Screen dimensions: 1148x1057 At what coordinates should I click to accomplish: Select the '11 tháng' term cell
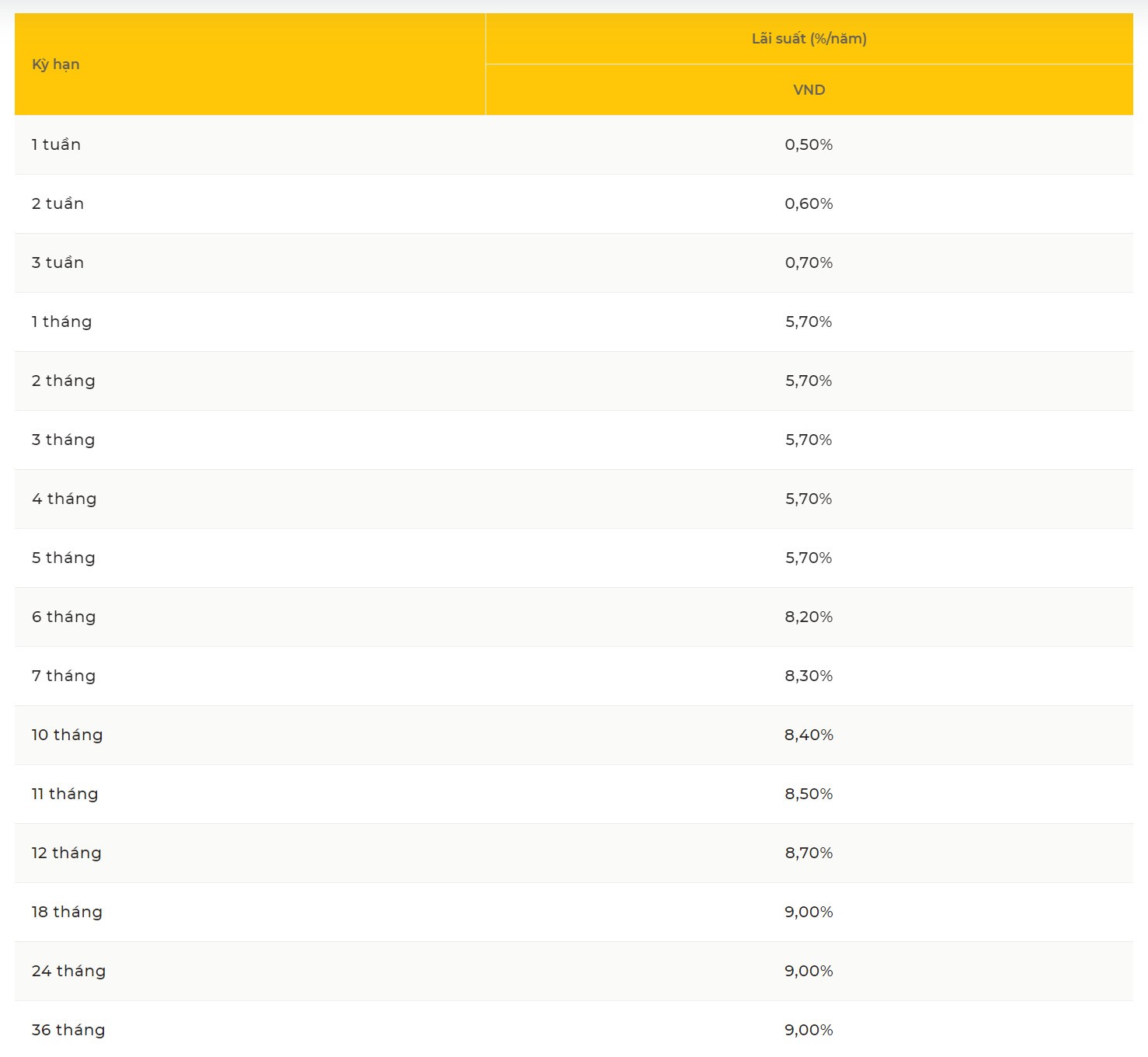(250, 794)
